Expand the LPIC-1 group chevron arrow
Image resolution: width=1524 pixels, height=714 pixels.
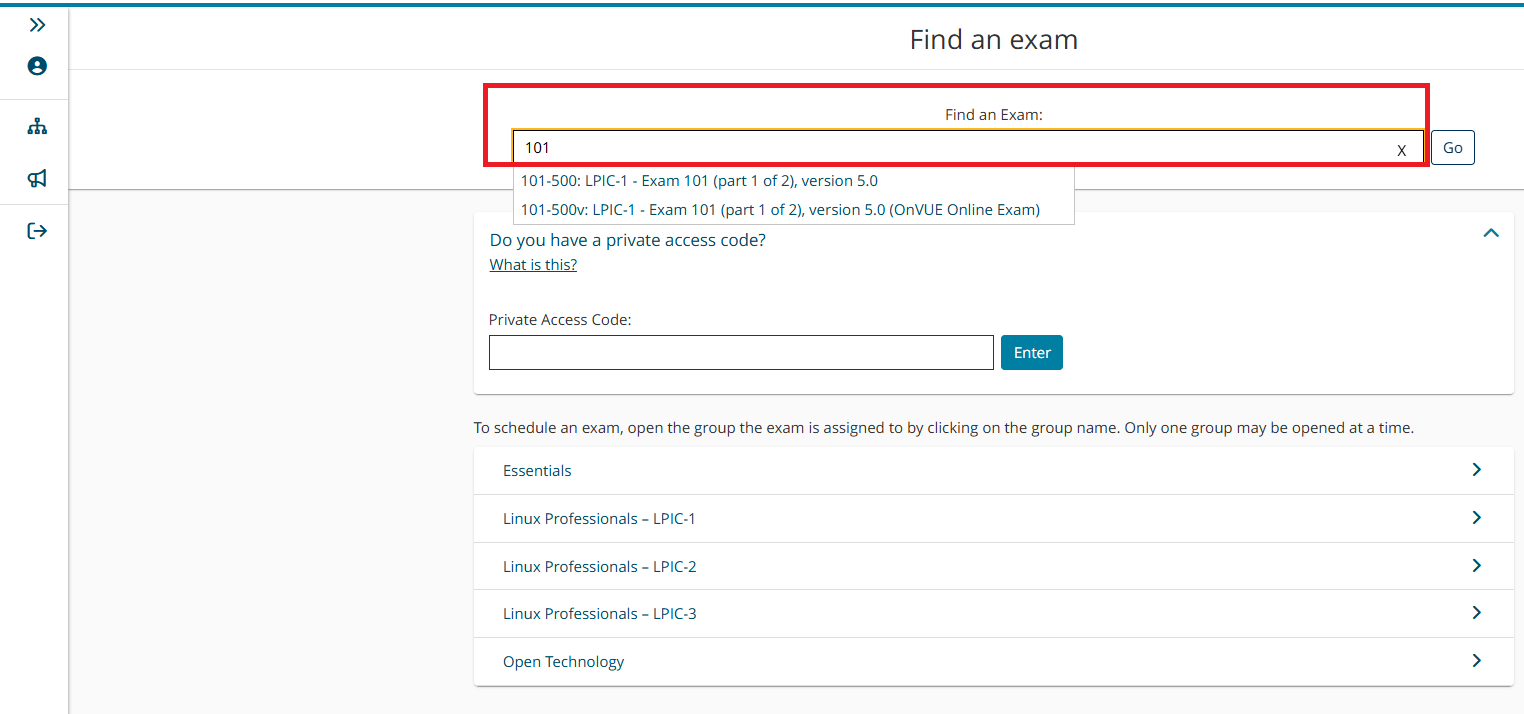[1476, 518]
